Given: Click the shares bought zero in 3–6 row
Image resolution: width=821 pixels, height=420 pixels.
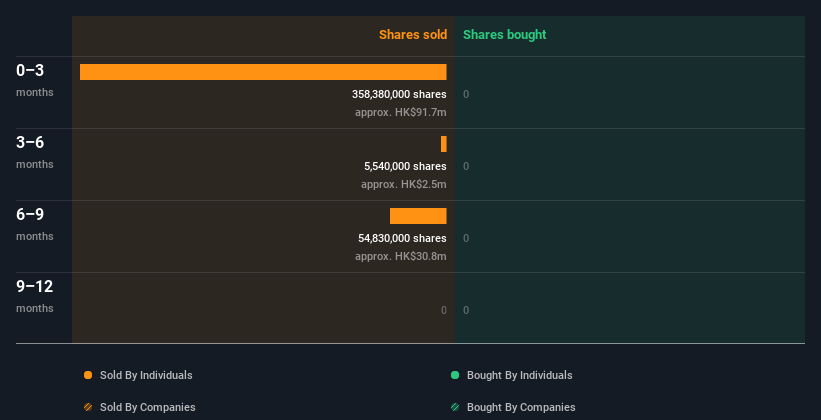Looking at the screenshot, I should tap(466, 167).
